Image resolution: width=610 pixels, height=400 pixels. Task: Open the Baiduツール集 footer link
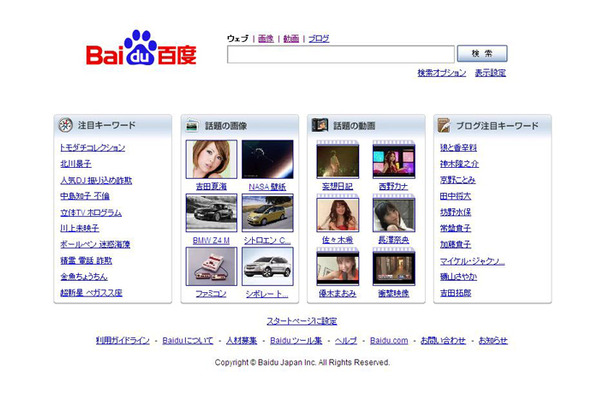[296, 340]
